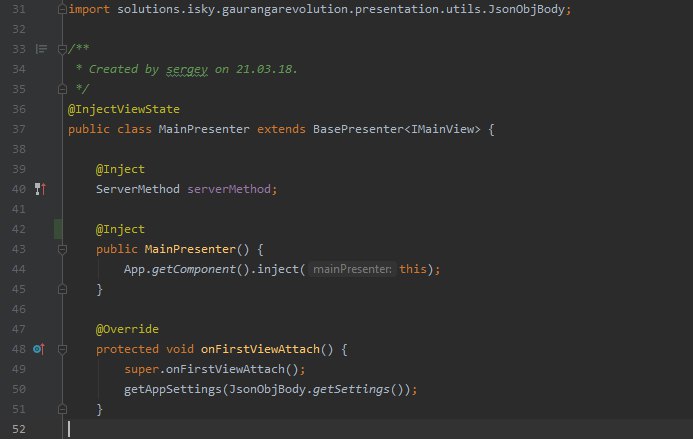Click line number 36 in the gutter
The height and width of the screenshot is (439, 693).
pyautogui.click(x=19, y=109)
